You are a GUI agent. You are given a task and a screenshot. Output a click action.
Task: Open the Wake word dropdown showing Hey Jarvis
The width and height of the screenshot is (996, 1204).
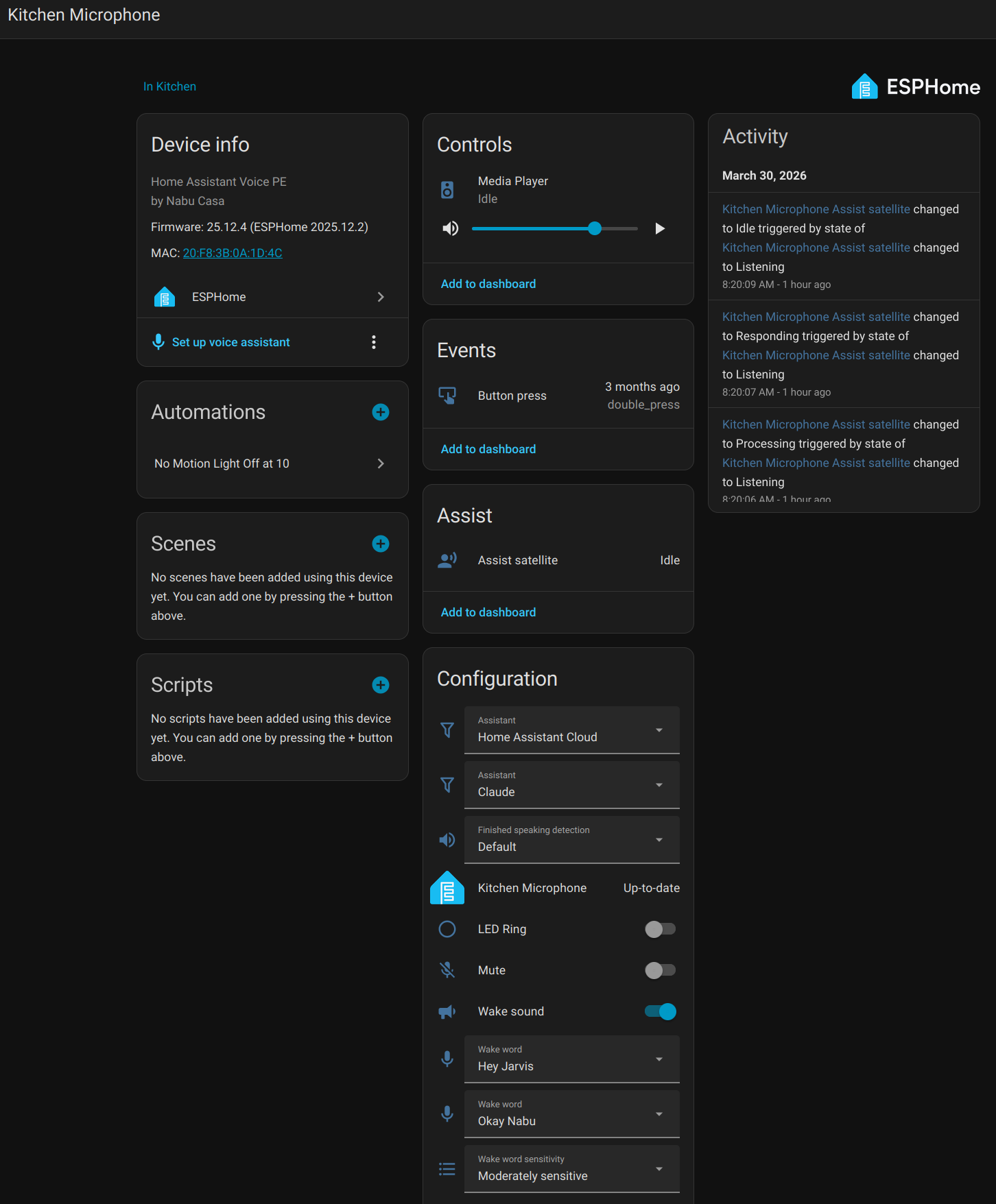(572, 1059)
